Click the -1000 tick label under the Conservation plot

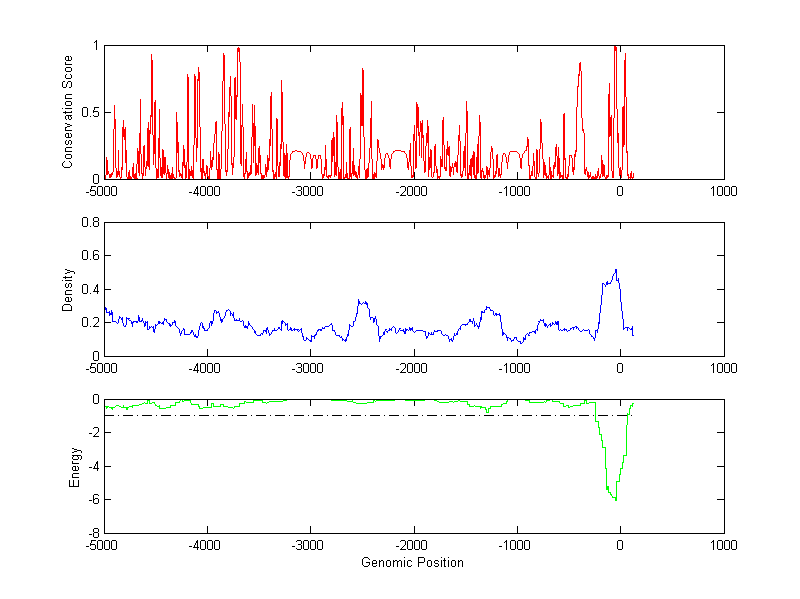tap(516, 191)
